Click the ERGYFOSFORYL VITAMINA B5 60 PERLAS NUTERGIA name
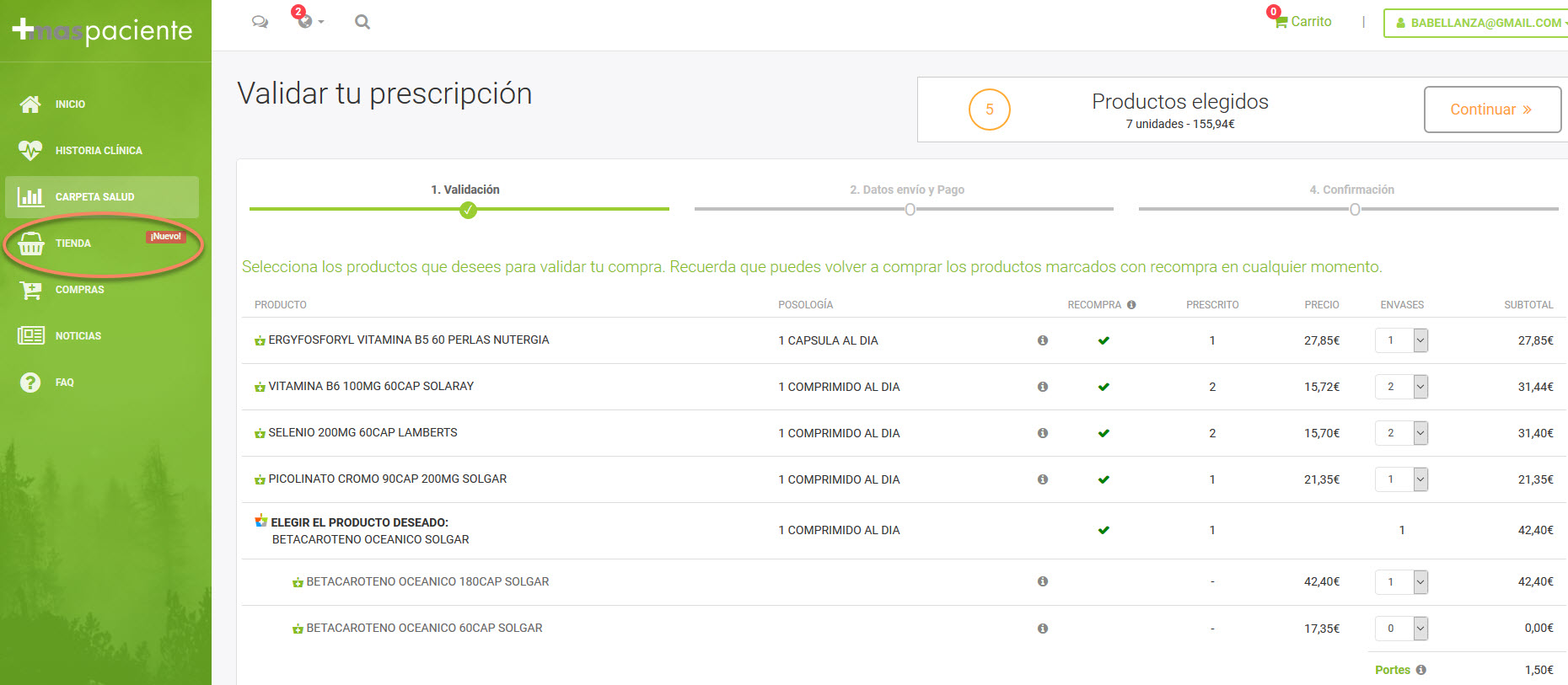Image resolution: width=1568 pixels, height=685 pixels. [409, 340]
